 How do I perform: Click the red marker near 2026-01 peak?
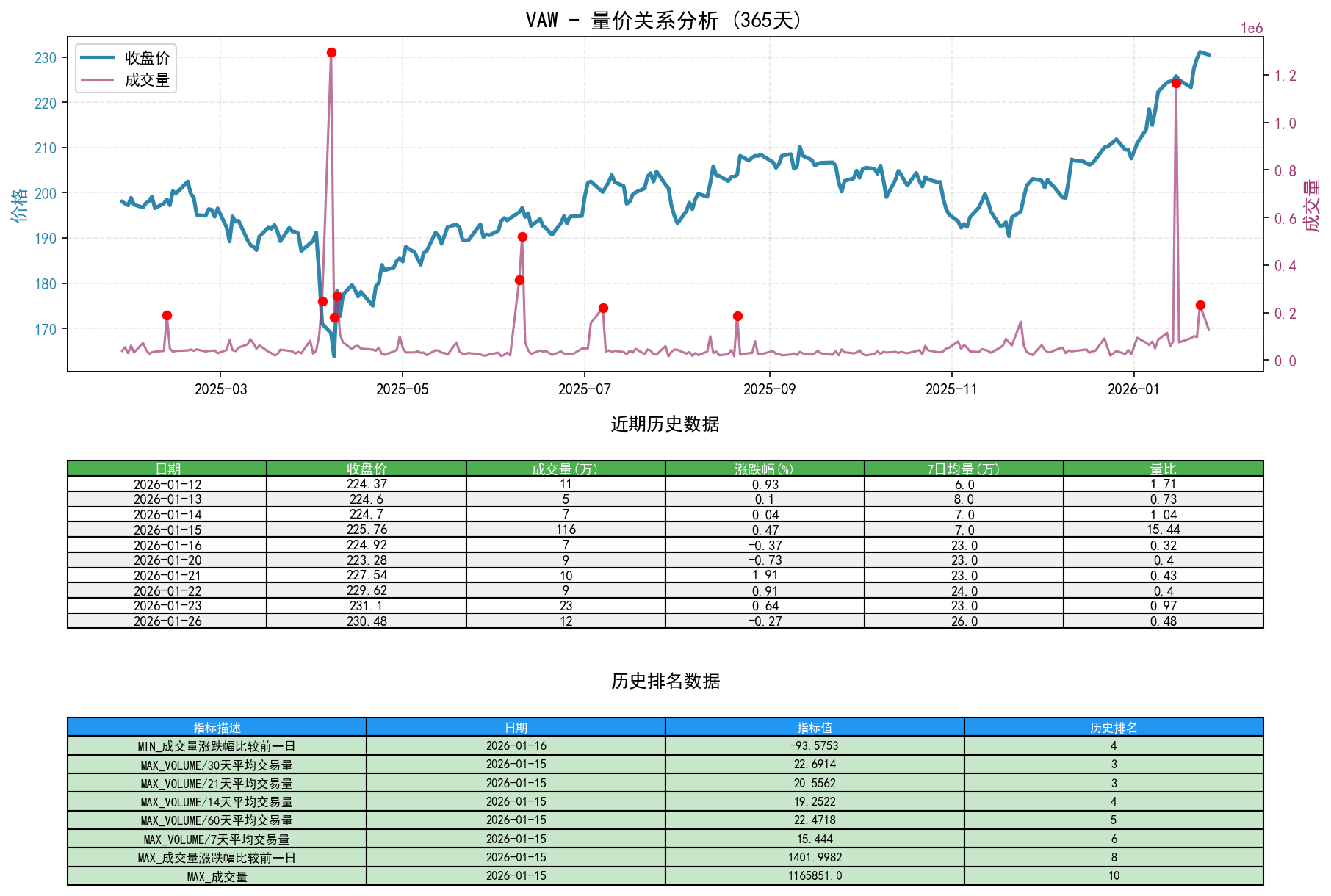click(1176, 85)
